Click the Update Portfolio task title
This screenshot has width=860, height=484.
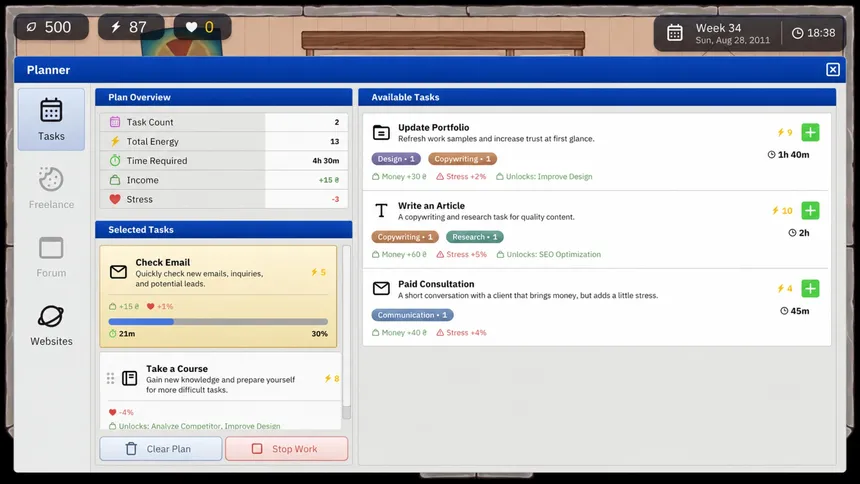tap(433, 127)
